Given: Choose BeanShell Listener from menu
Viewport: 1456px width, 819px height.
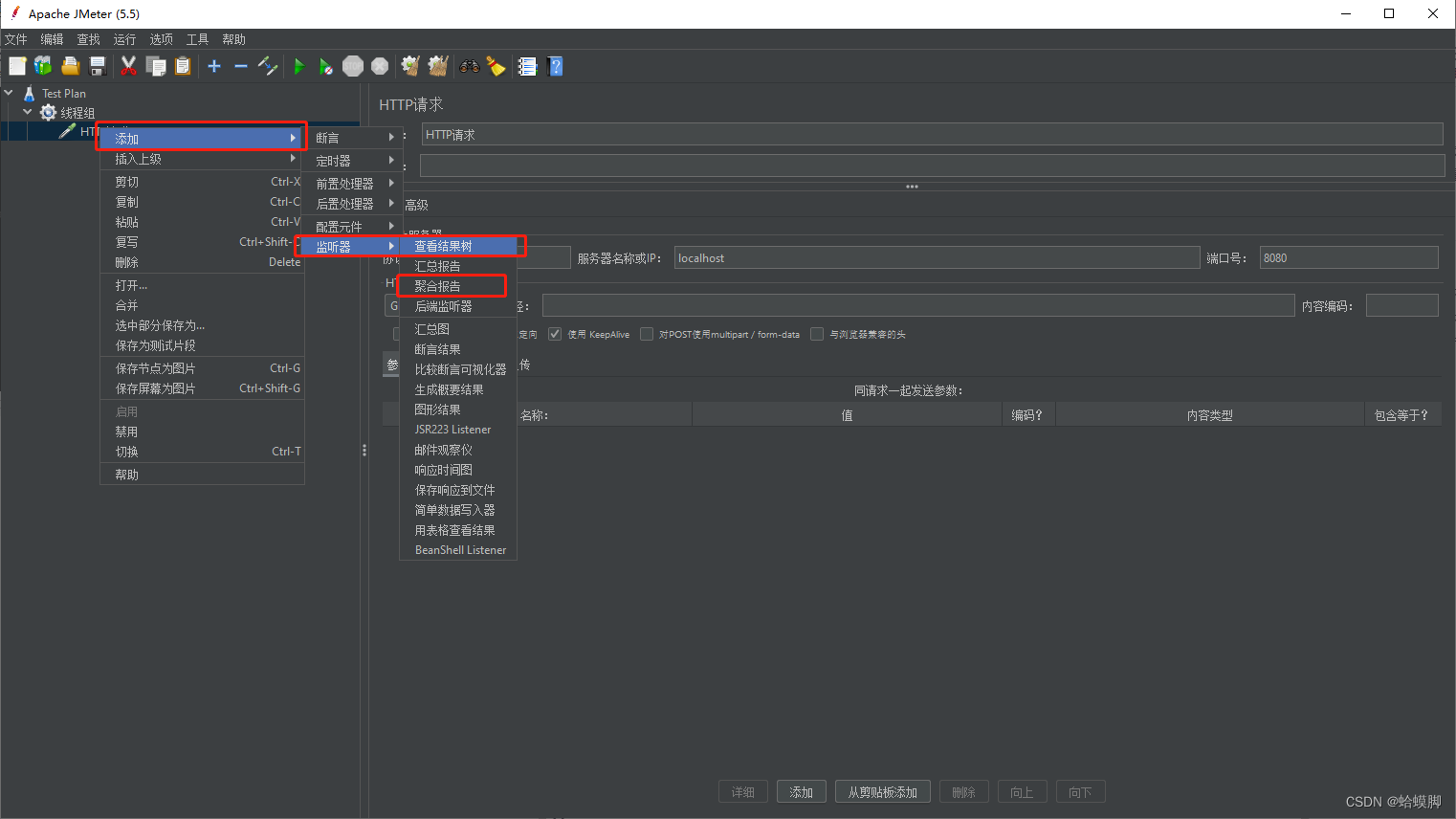Looking at the screenshot, I should pyautogui.click(x=458, y=550).
